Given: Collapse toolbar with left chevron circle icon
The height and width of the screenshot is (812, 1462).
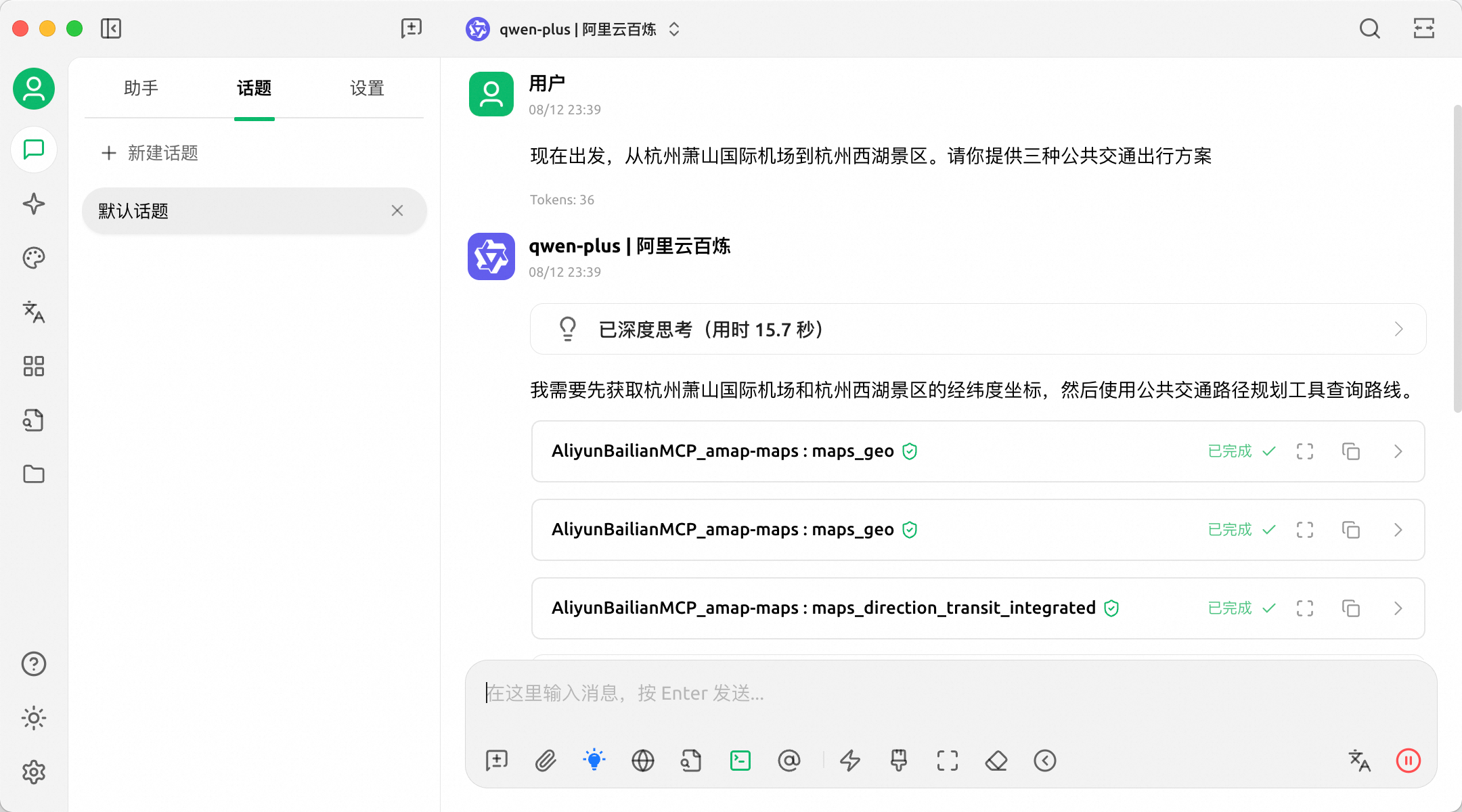Looking at the screenshot, I should pyautogui.click(x=1045, y=761).
